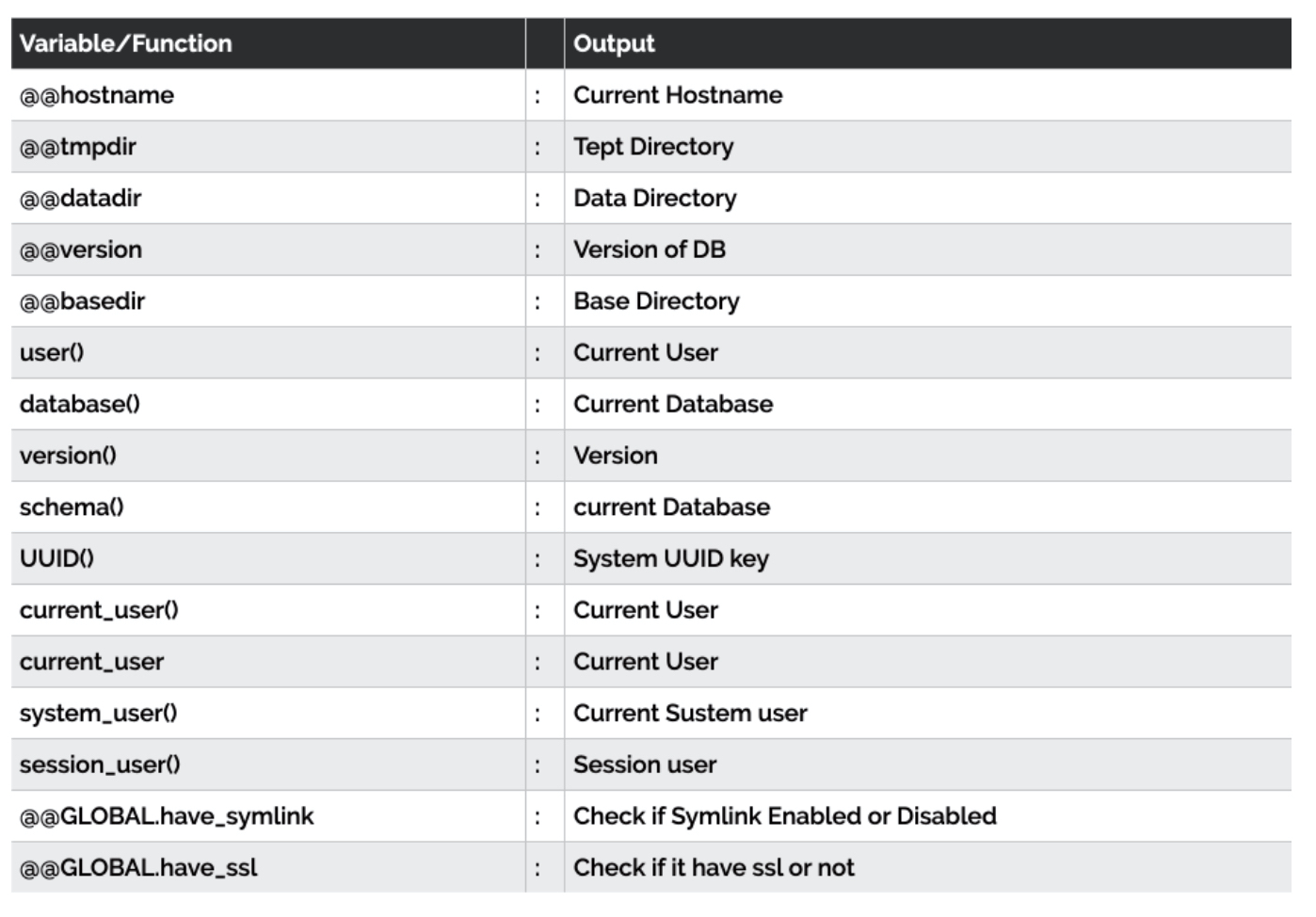Select the current_user() function cell

268,610
